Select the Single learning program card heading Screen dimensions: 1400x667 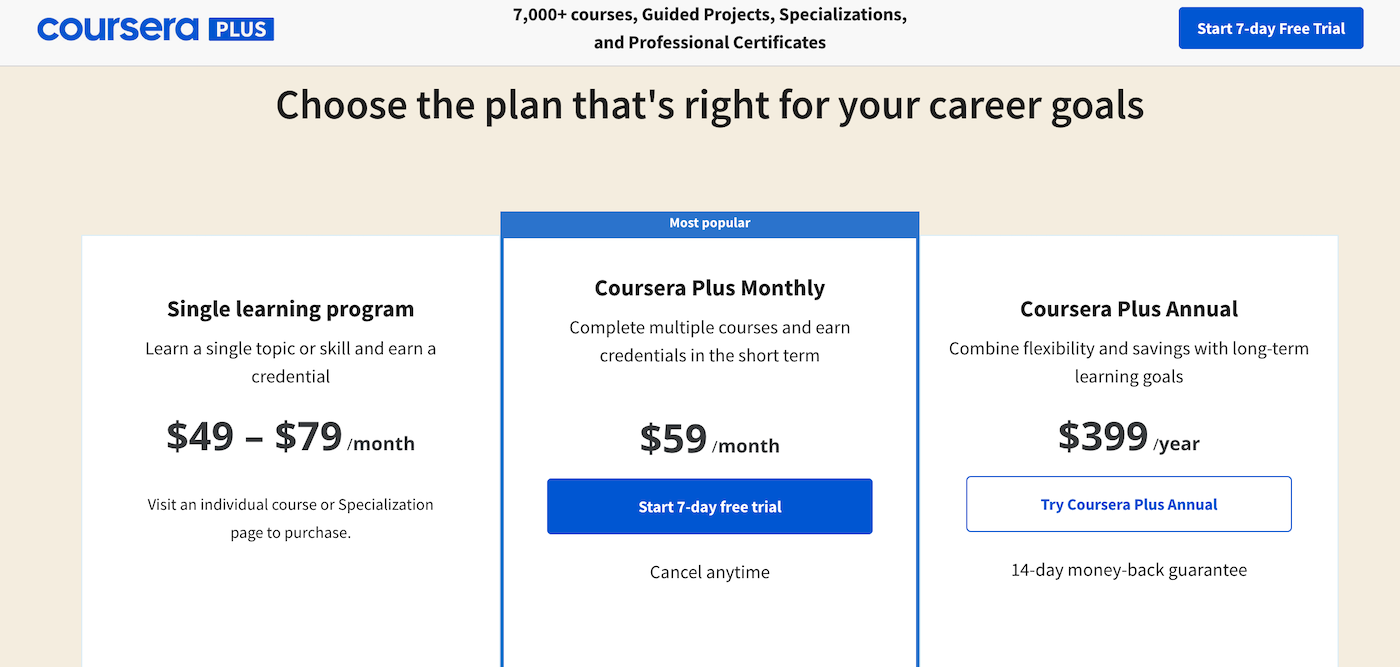pos(290,309)
